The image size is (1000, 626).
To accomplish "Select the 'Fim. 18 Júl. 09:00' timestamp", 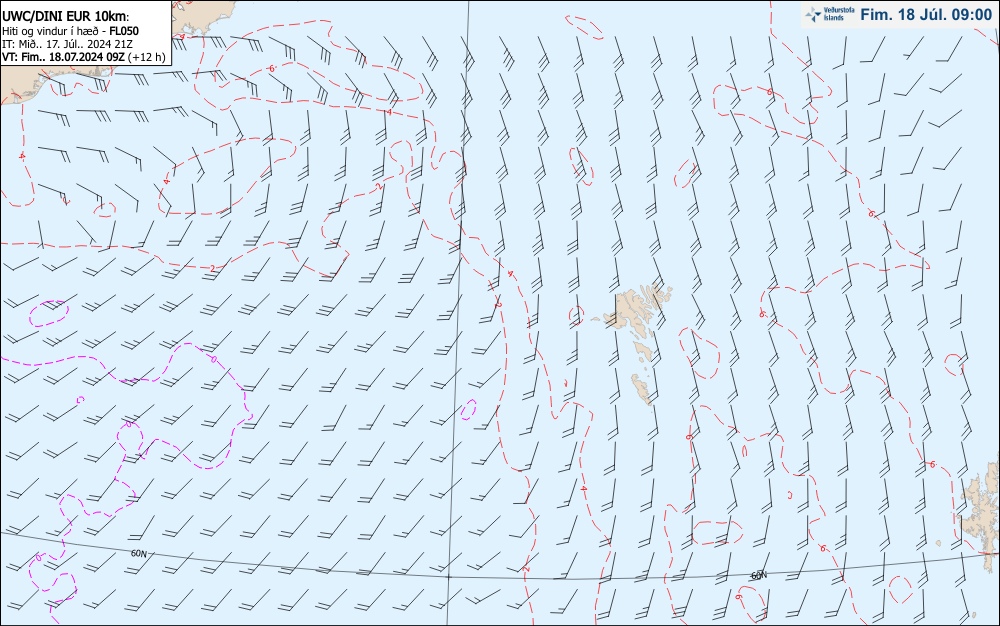I will (x=926, y=15).
